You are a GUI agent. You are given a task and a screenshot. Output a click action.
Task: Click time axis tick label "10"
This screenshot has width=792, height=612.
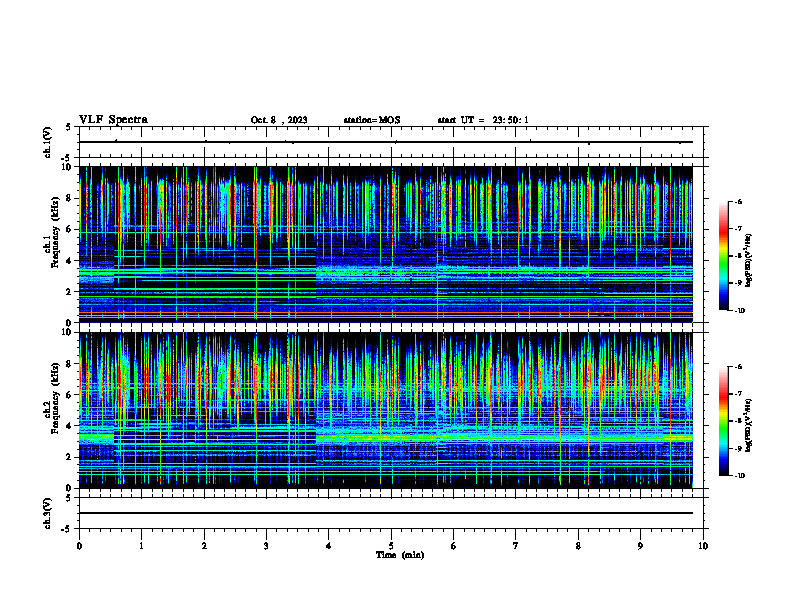point(703,546)
